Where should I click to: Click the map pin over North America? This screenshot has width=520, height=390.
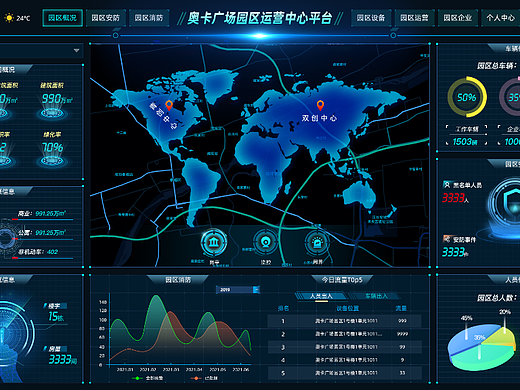click(x=169, y=105)
